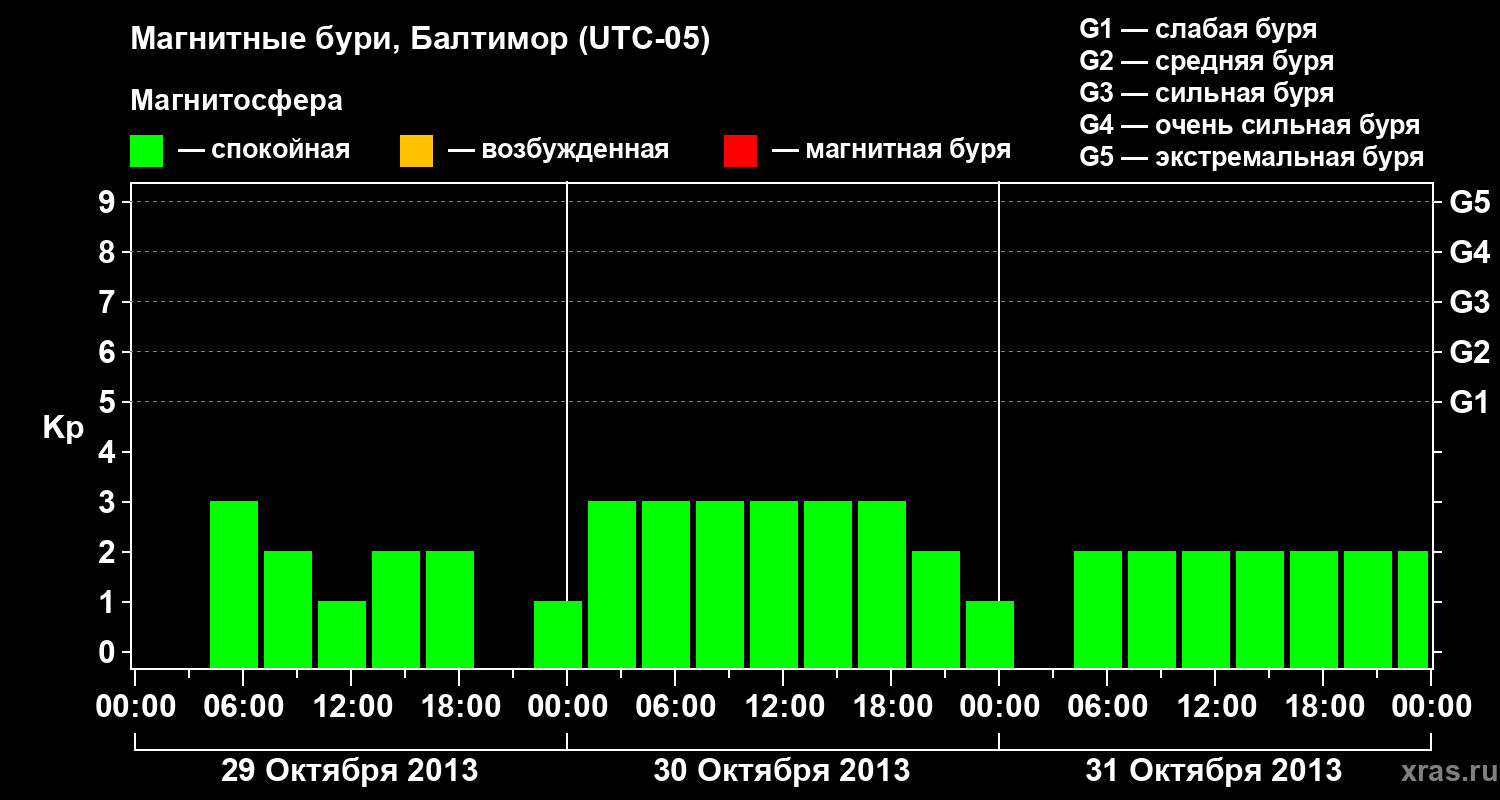Click the Kp 1 bar spanning midnight into 30 October
This screenshot has height=800, width=1500.
(558, 634)
